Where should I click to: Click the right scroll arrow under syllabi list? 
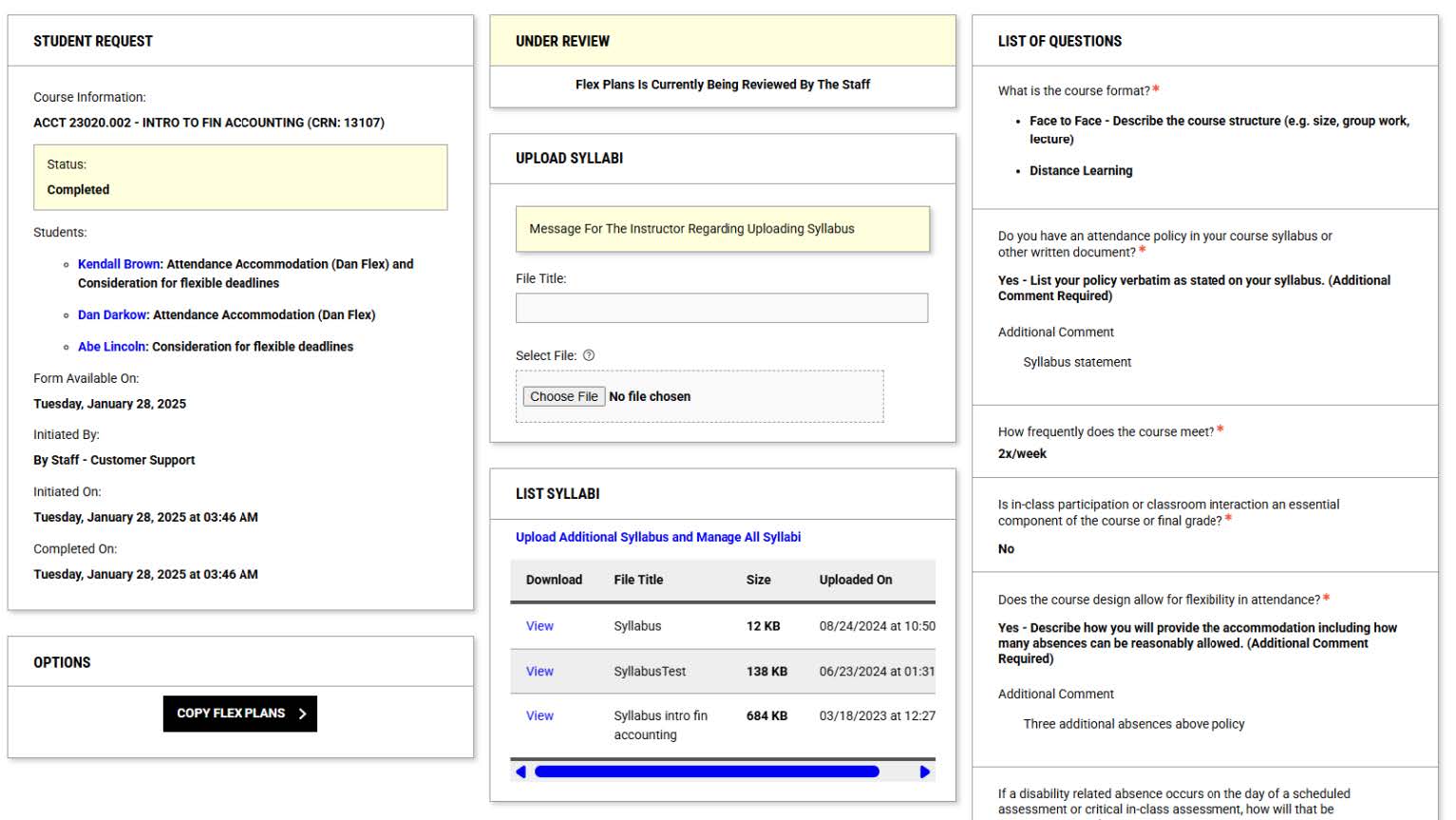click(x=925, y=771)
